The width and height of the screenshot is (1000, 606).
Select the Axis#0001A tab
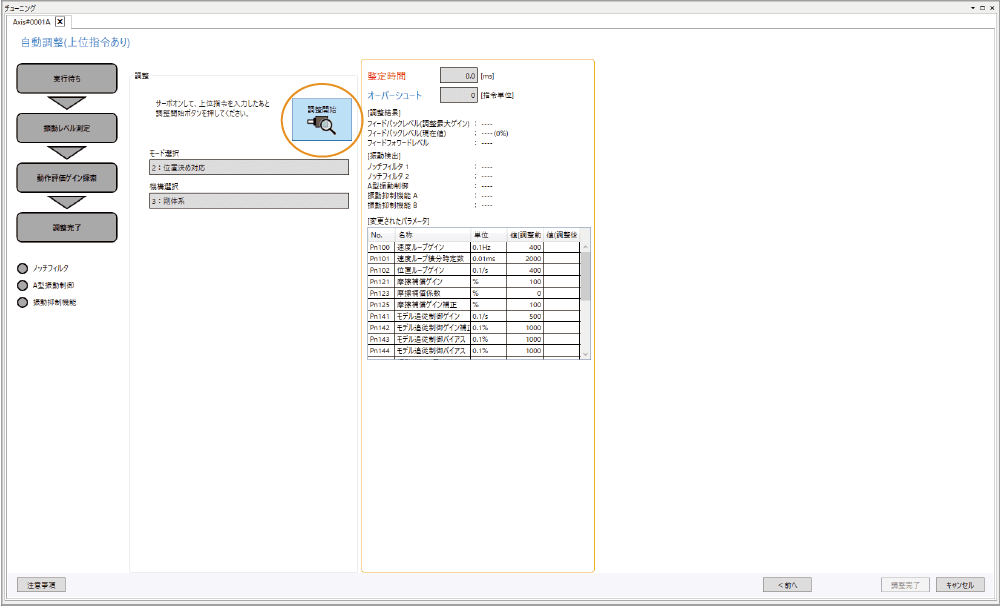31,21
